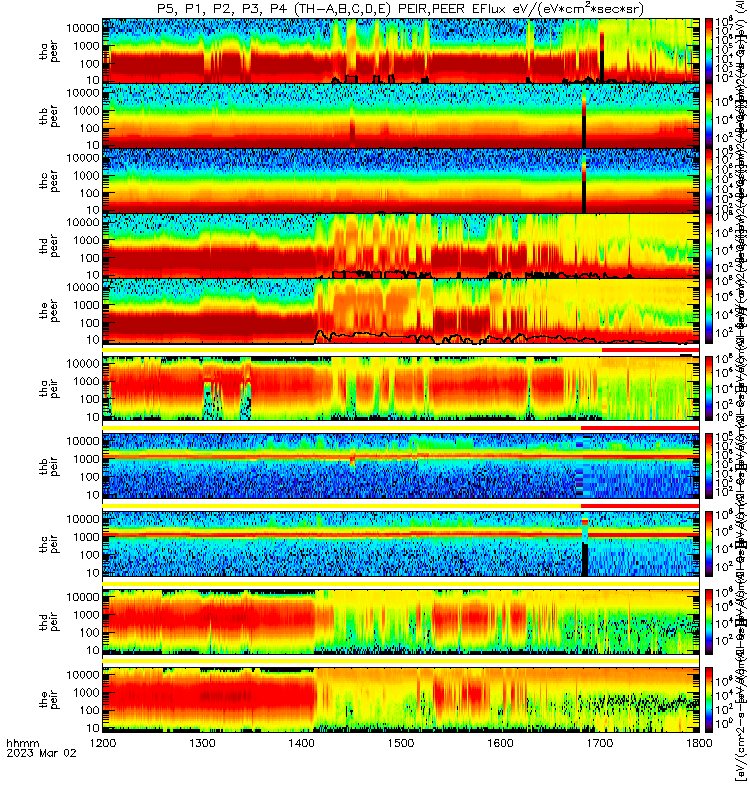The width and height of the screenshot is (750, 800).
Task: Click inside the thc peer spectrogram panel
Action: coord(401,181)
